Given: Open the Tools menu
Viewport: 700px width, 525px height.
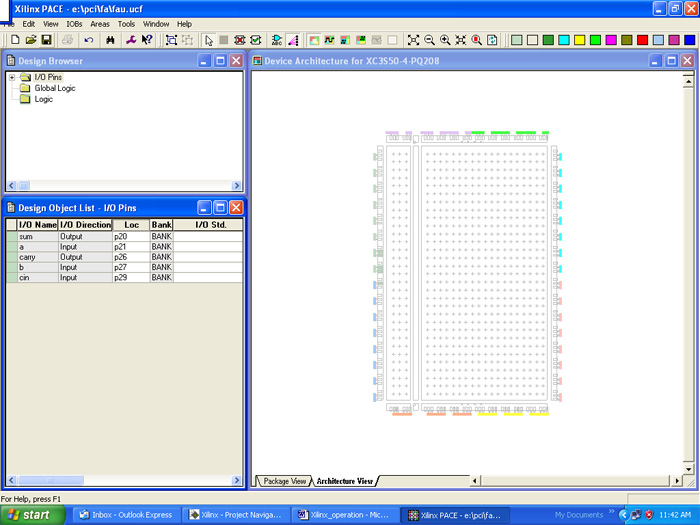Looking at the screenshot, I should [126, 24].
